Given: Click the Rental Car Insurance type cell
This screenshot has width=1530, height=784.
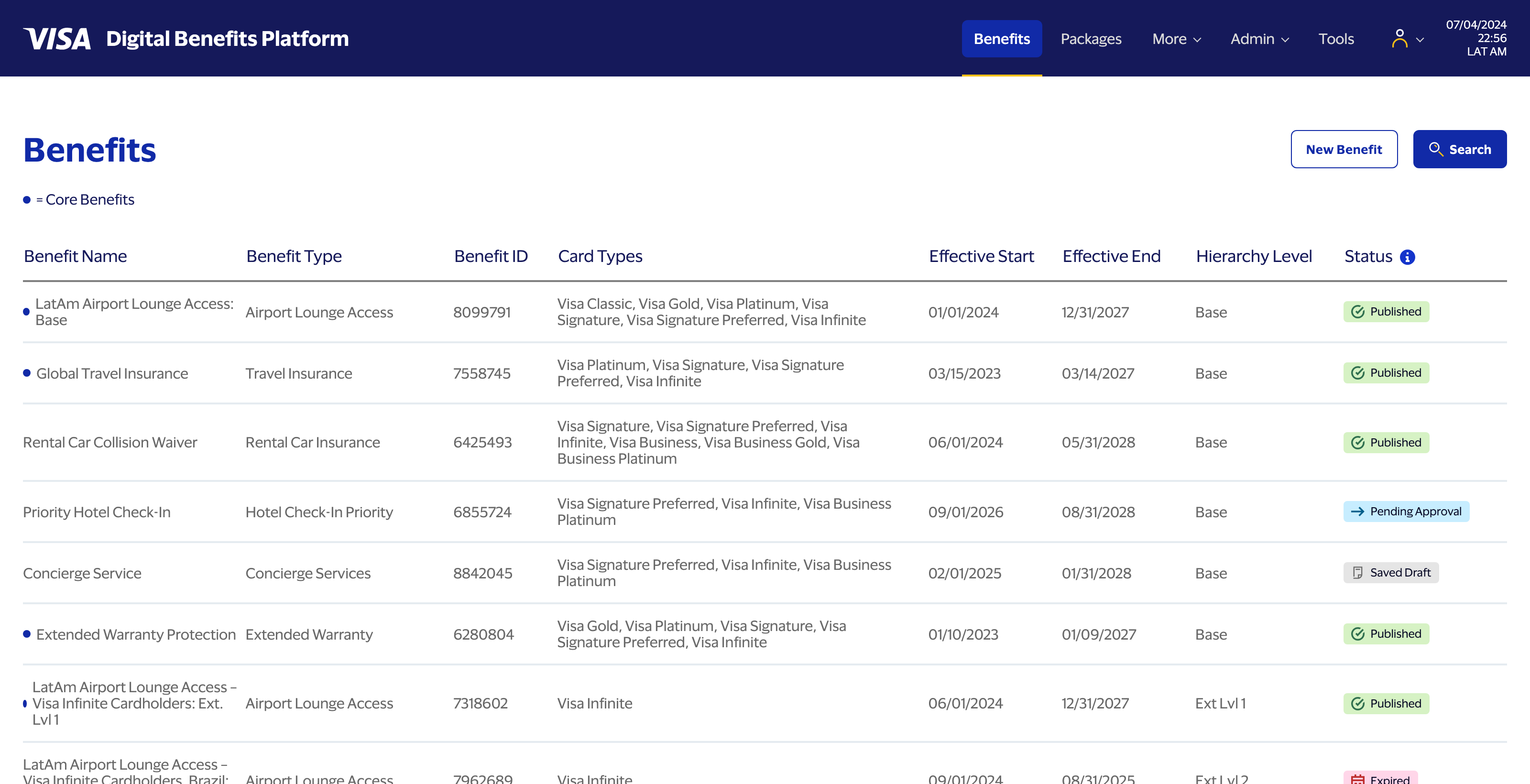Looking at the screenshot, I should coord(312,443).
